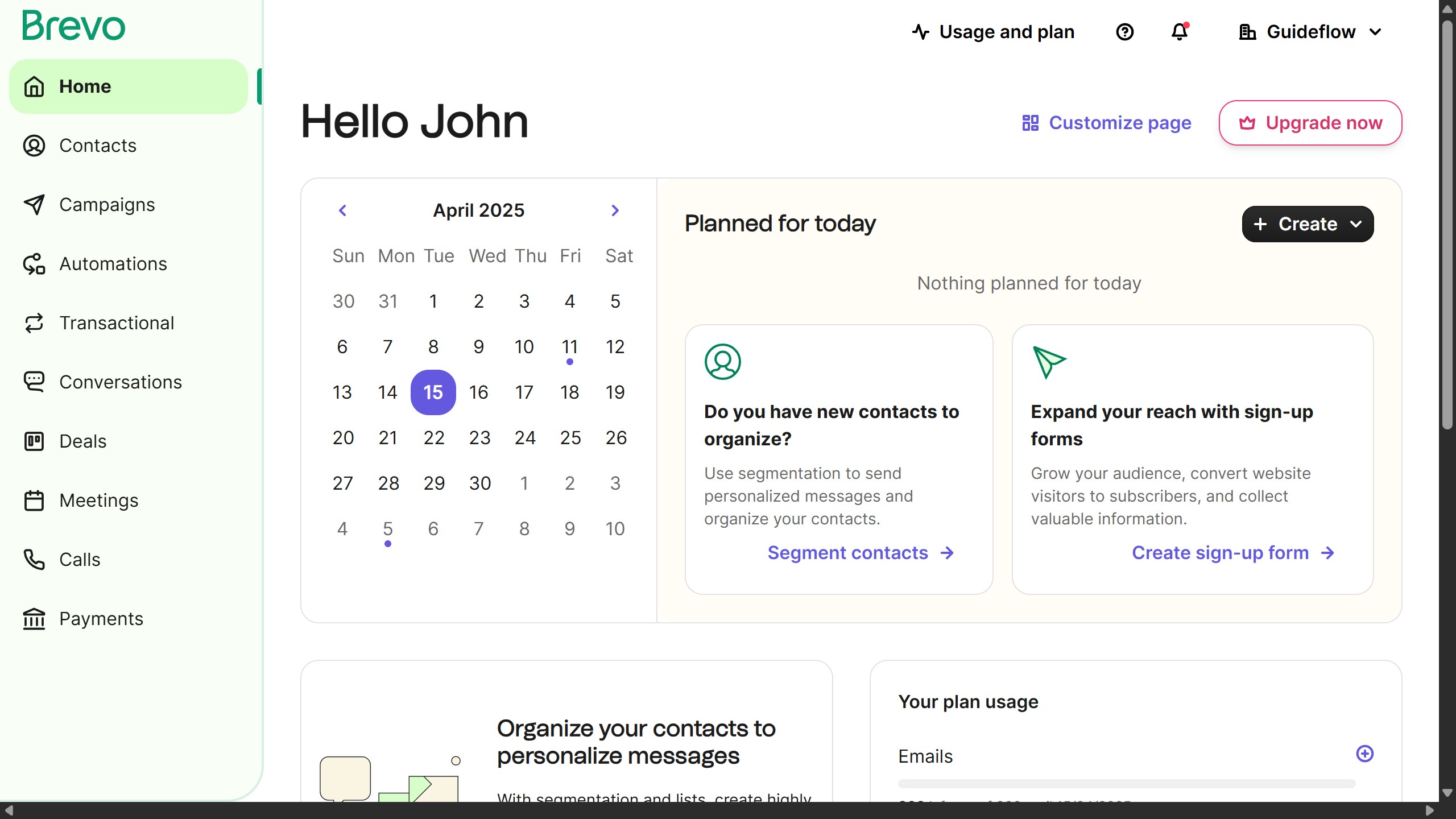Open Transactional in the sidebar

pyautogui.click(x=117, y=323)
